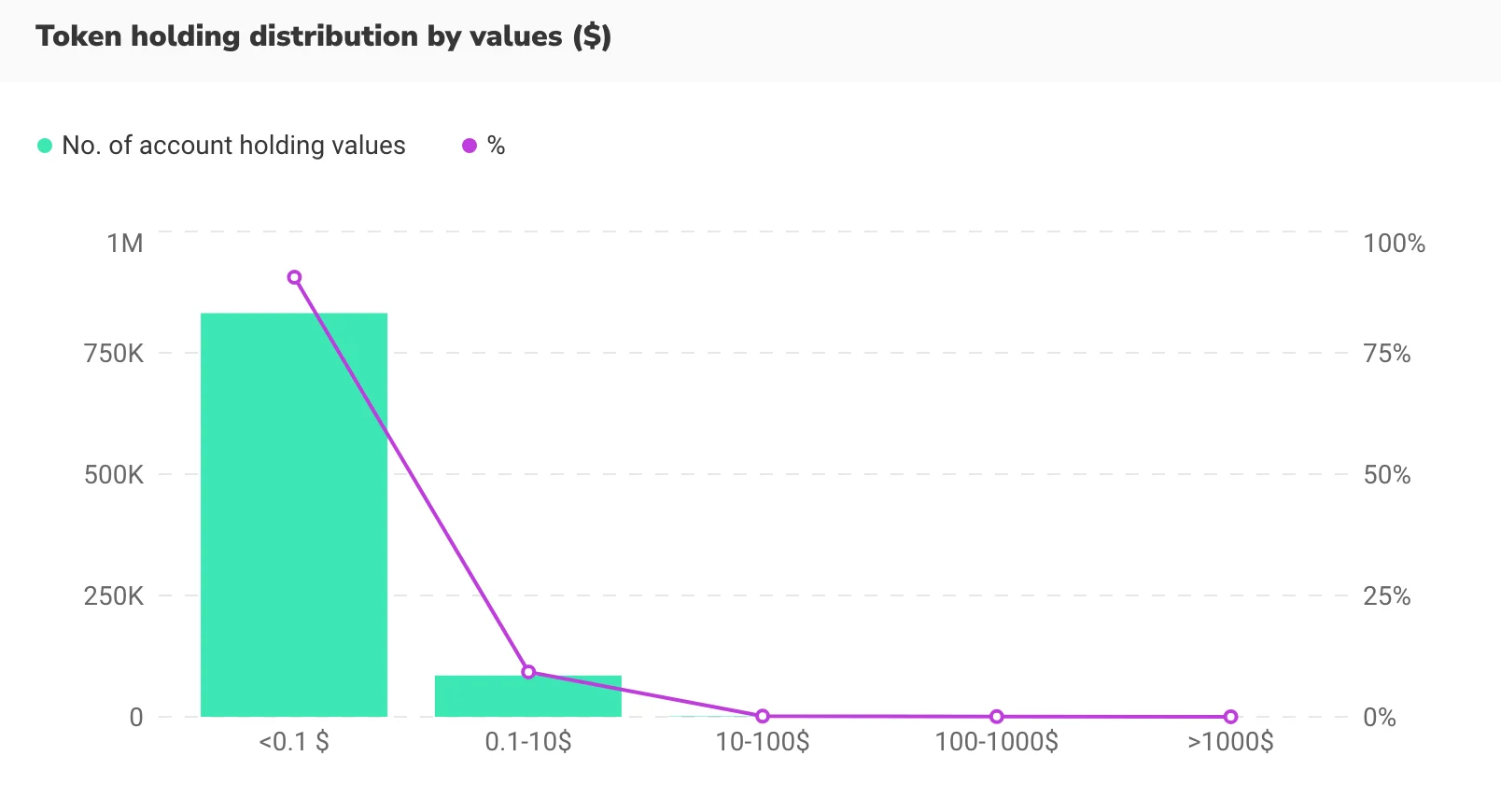Select the purple data point at 100-1000$

point(997,717)
